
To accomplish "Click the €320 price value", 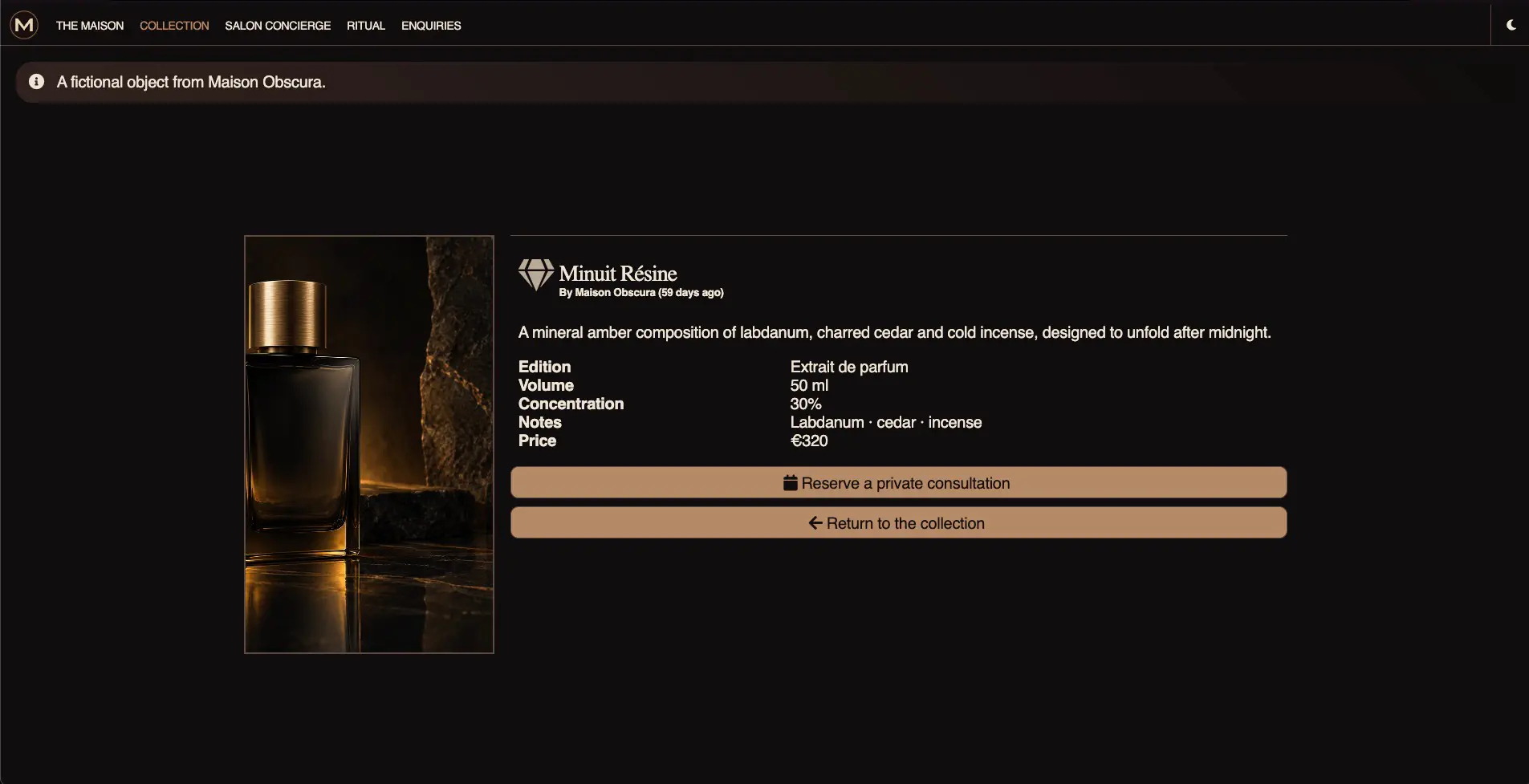I will (809, 441).
